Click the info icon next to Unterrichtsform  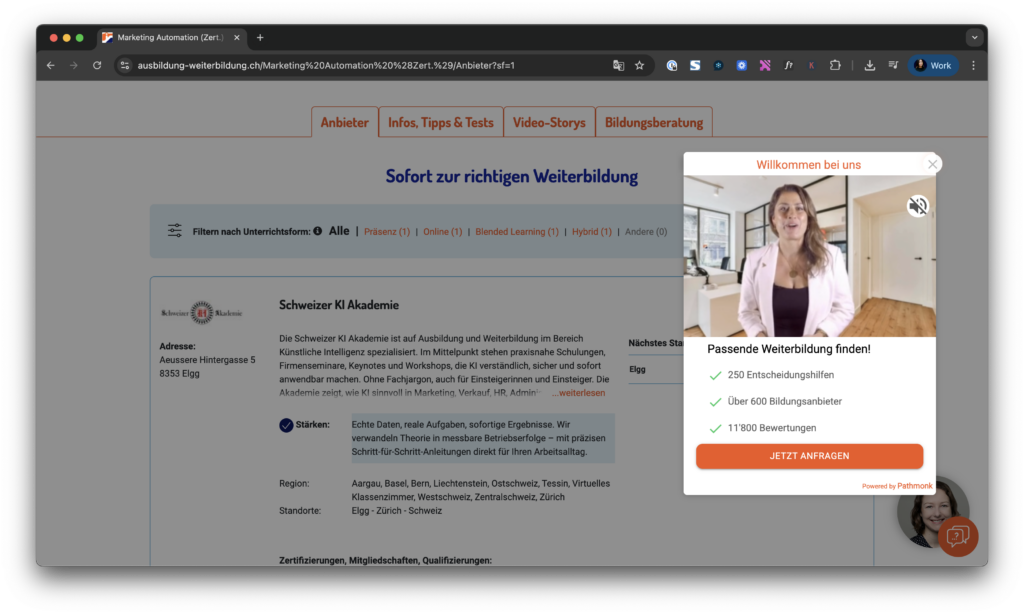coord(318,229)
